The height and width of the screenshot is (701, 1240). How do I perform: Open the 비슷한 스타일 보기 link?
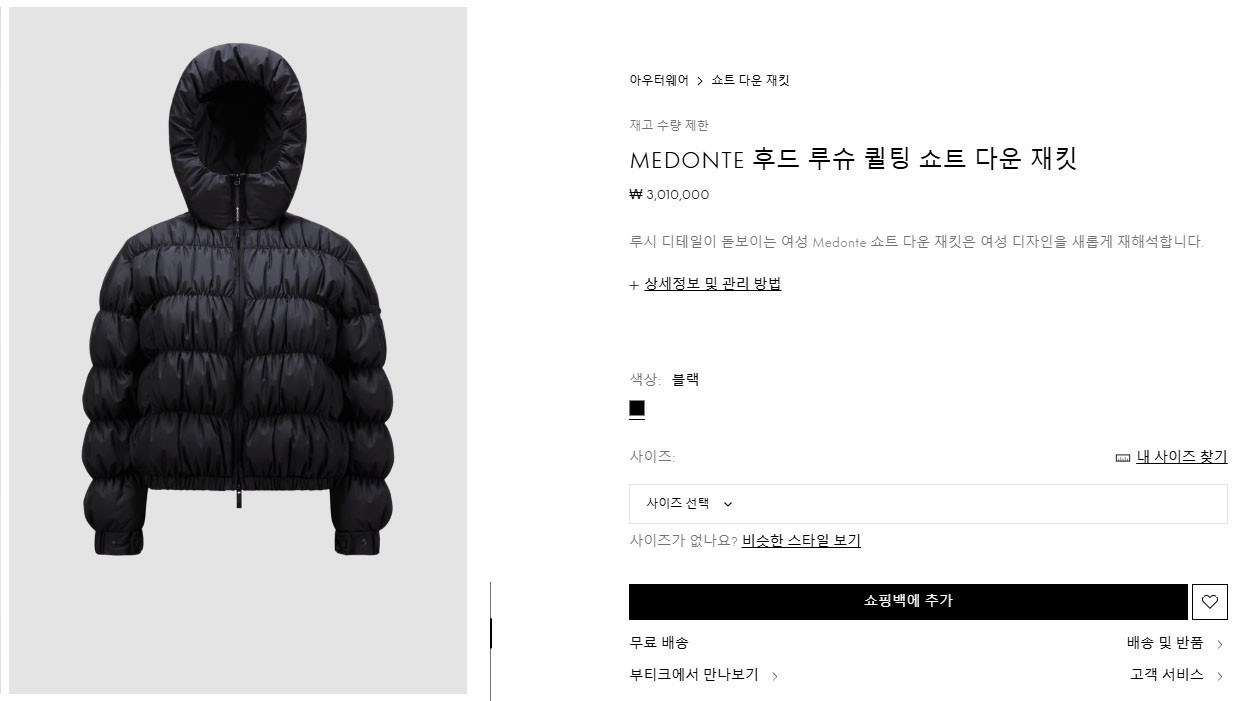(x=801, y=541)
